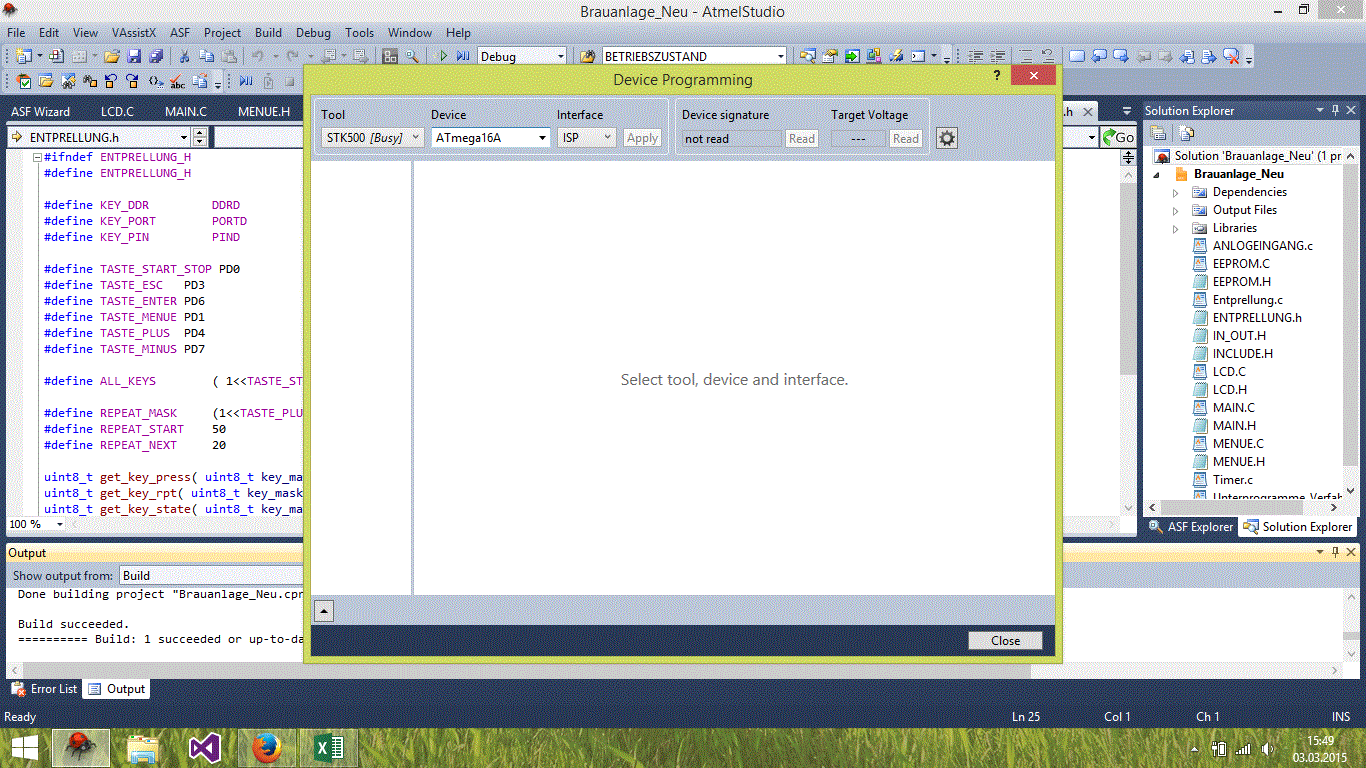Open the Interface dropdown showing ISP
Image resolution: width=1366 pixels, height=768 pixels.
(586, 138)
